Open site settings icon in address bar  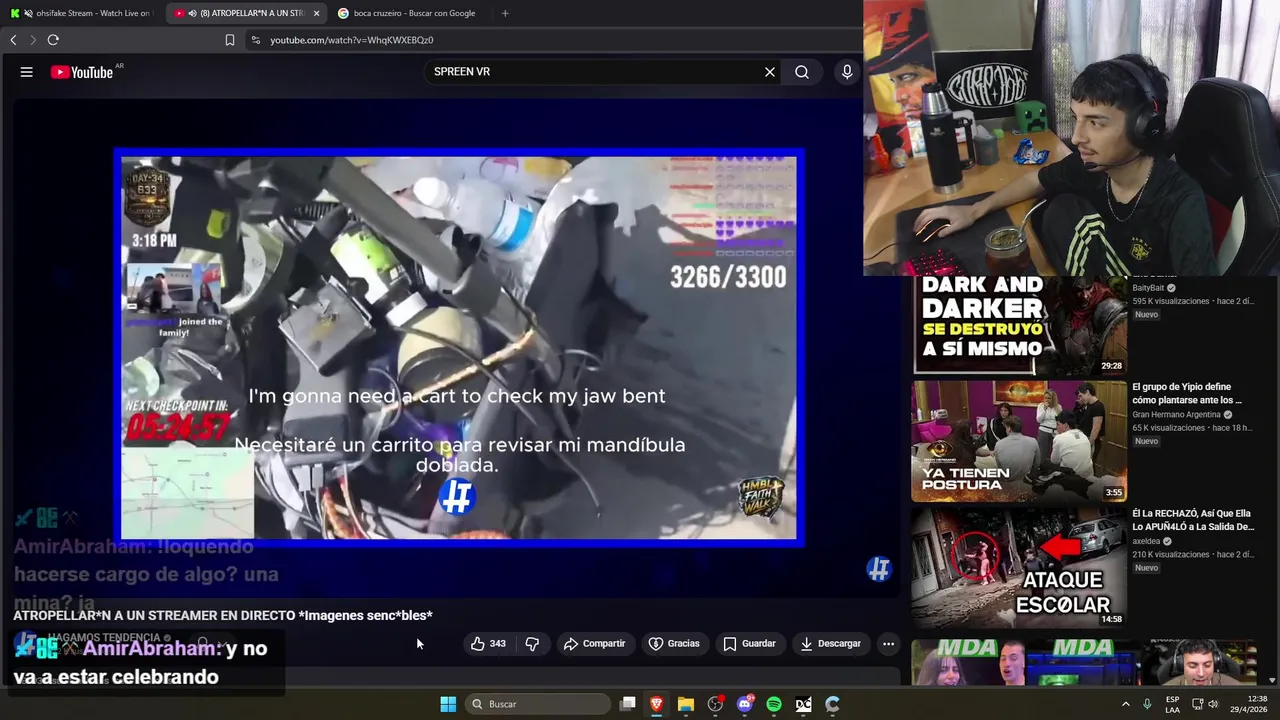point(256,40)
